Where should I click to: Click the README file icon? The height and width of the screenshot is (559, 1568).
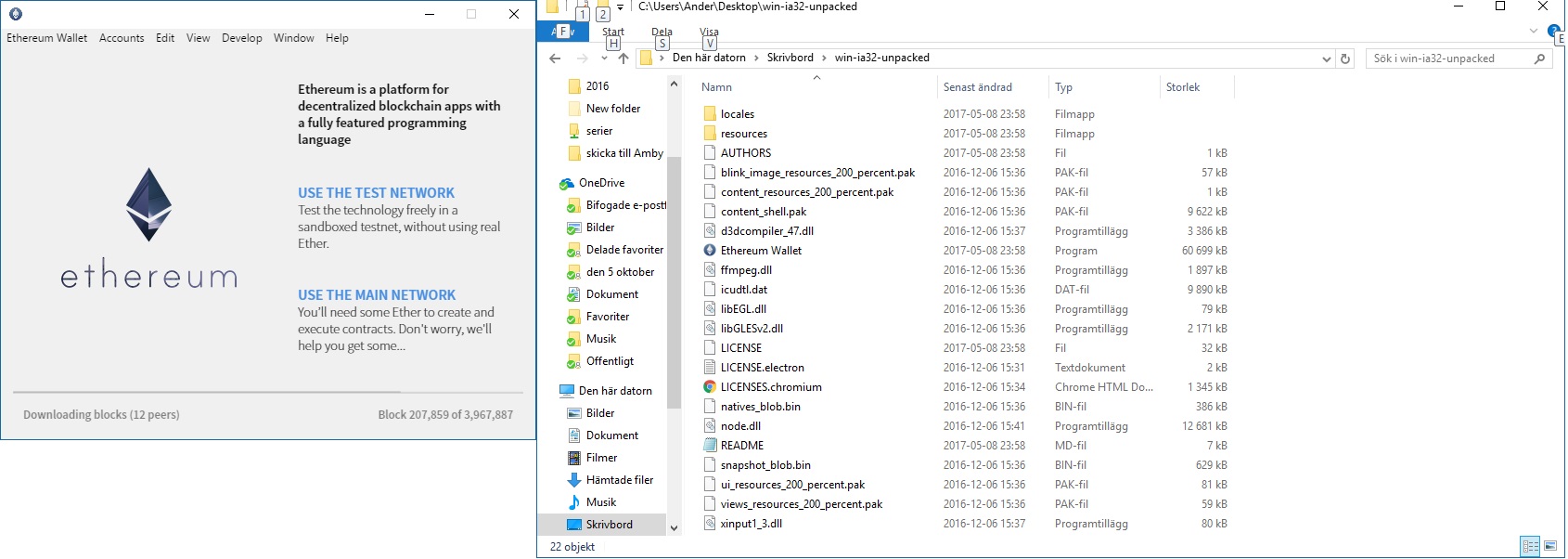click(x=710, y=446)
